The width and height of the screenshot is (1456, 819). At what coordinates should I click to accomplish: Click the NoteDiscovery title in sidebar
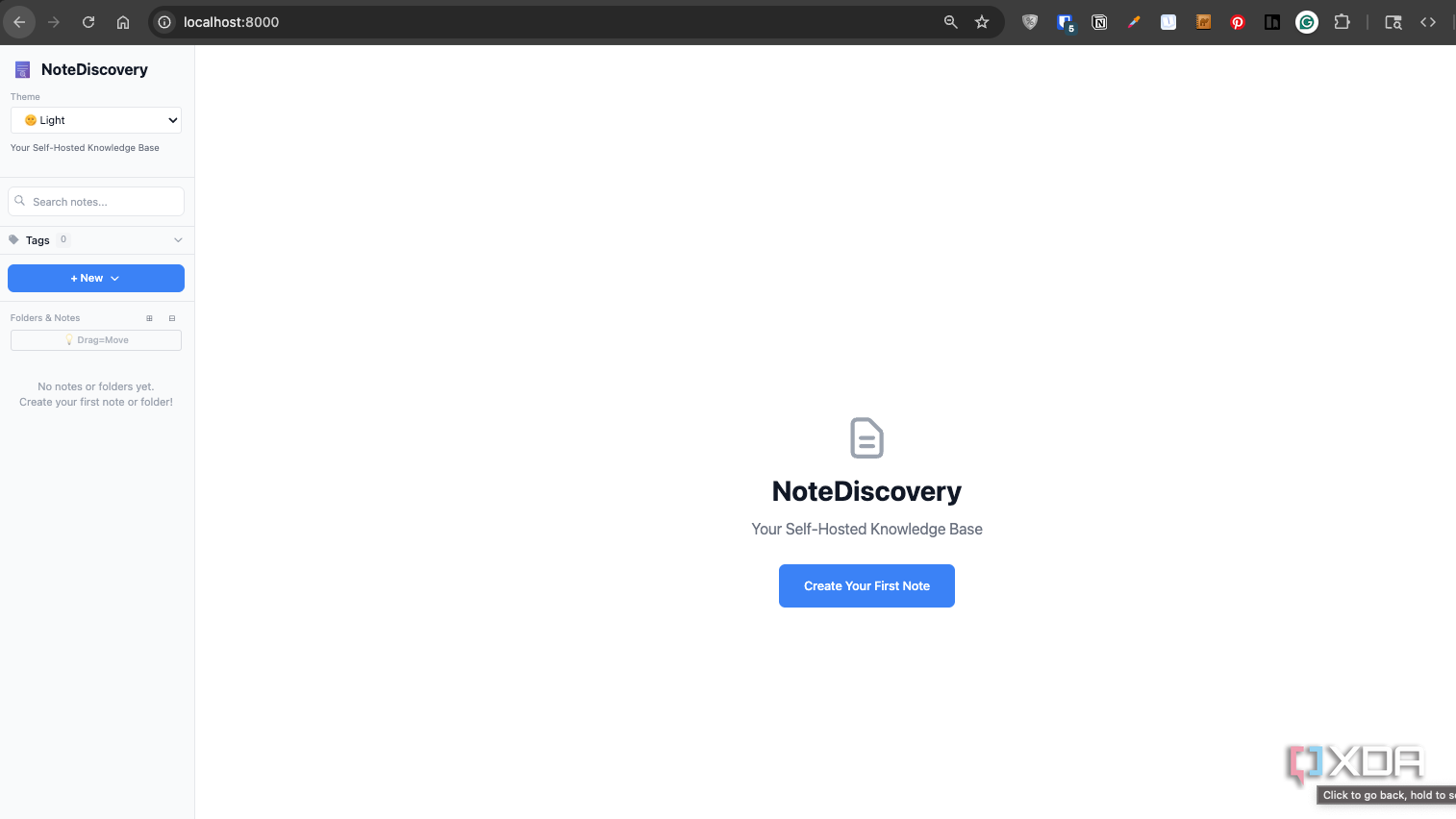[x=94, y=69]
